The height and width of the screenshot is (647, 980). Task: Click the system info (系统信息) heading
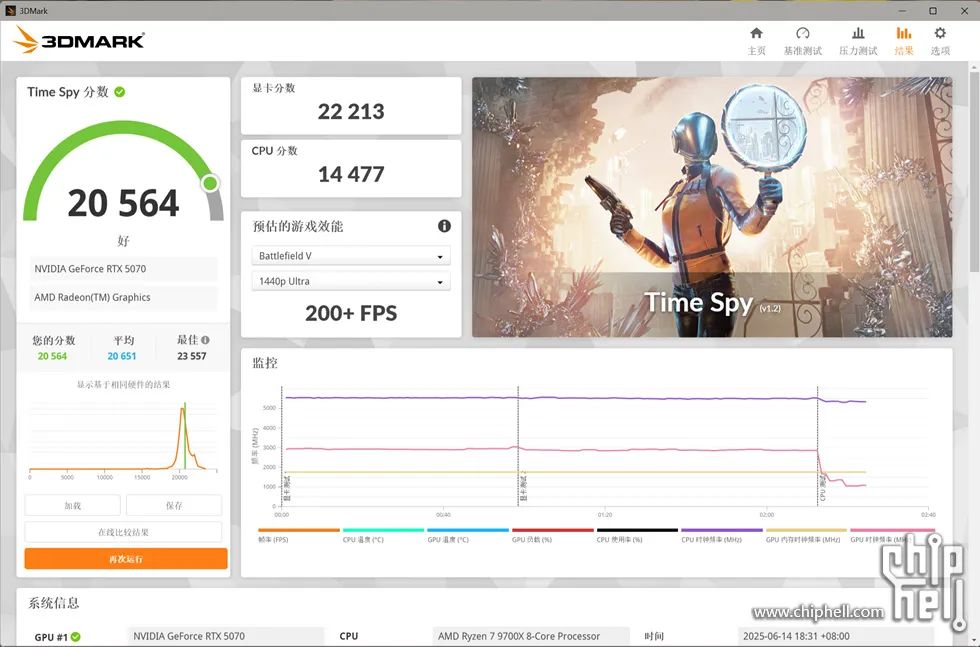coord(54,603)
